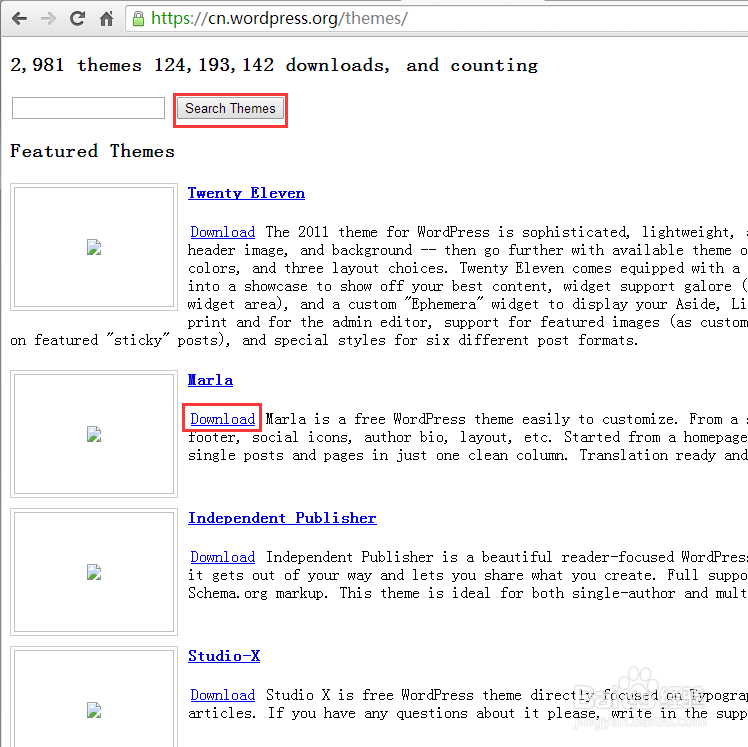This screenshot has width=748, height=747.
Task: Click the Marla theme thumbnail
Action: point(94,434)
